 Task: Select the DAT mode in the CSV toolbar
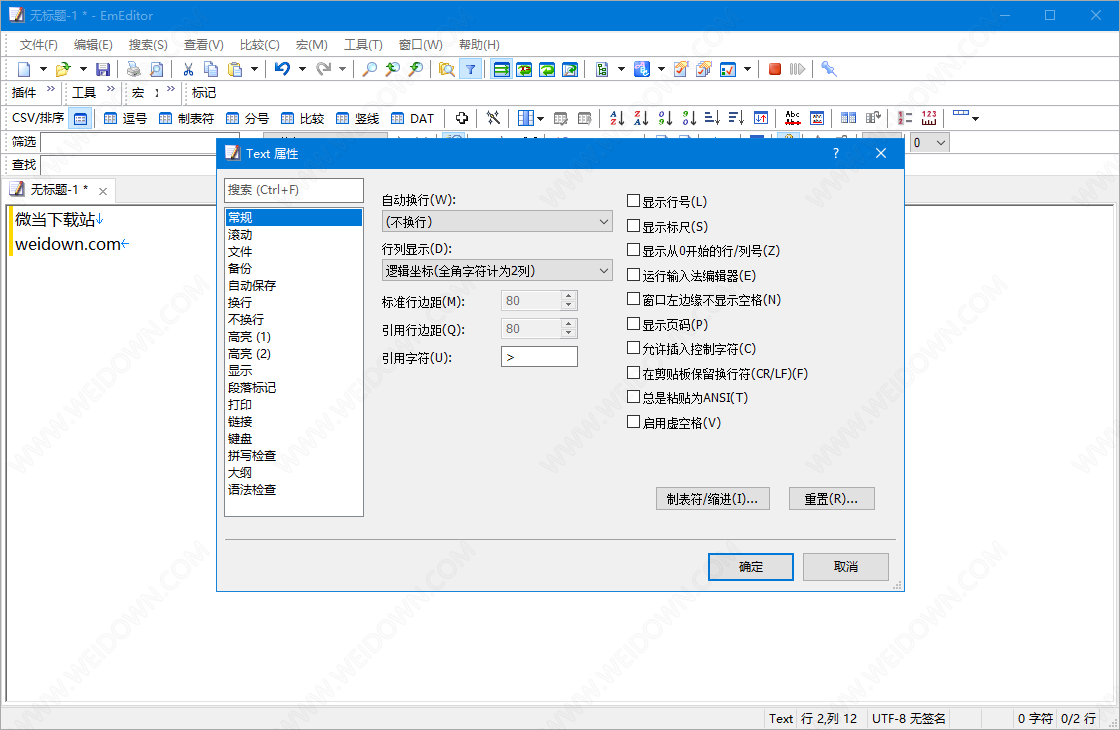coord(413,119)
